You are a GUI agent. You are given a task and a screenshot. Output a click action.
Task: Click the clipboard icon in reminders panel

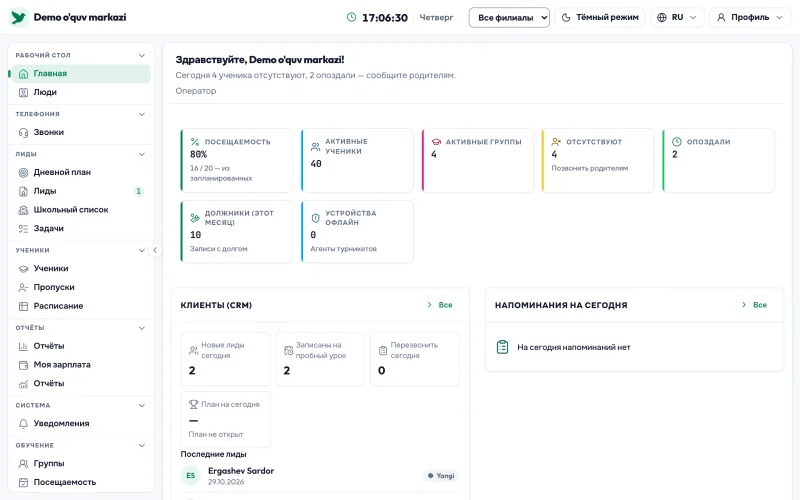pos(503,347)
